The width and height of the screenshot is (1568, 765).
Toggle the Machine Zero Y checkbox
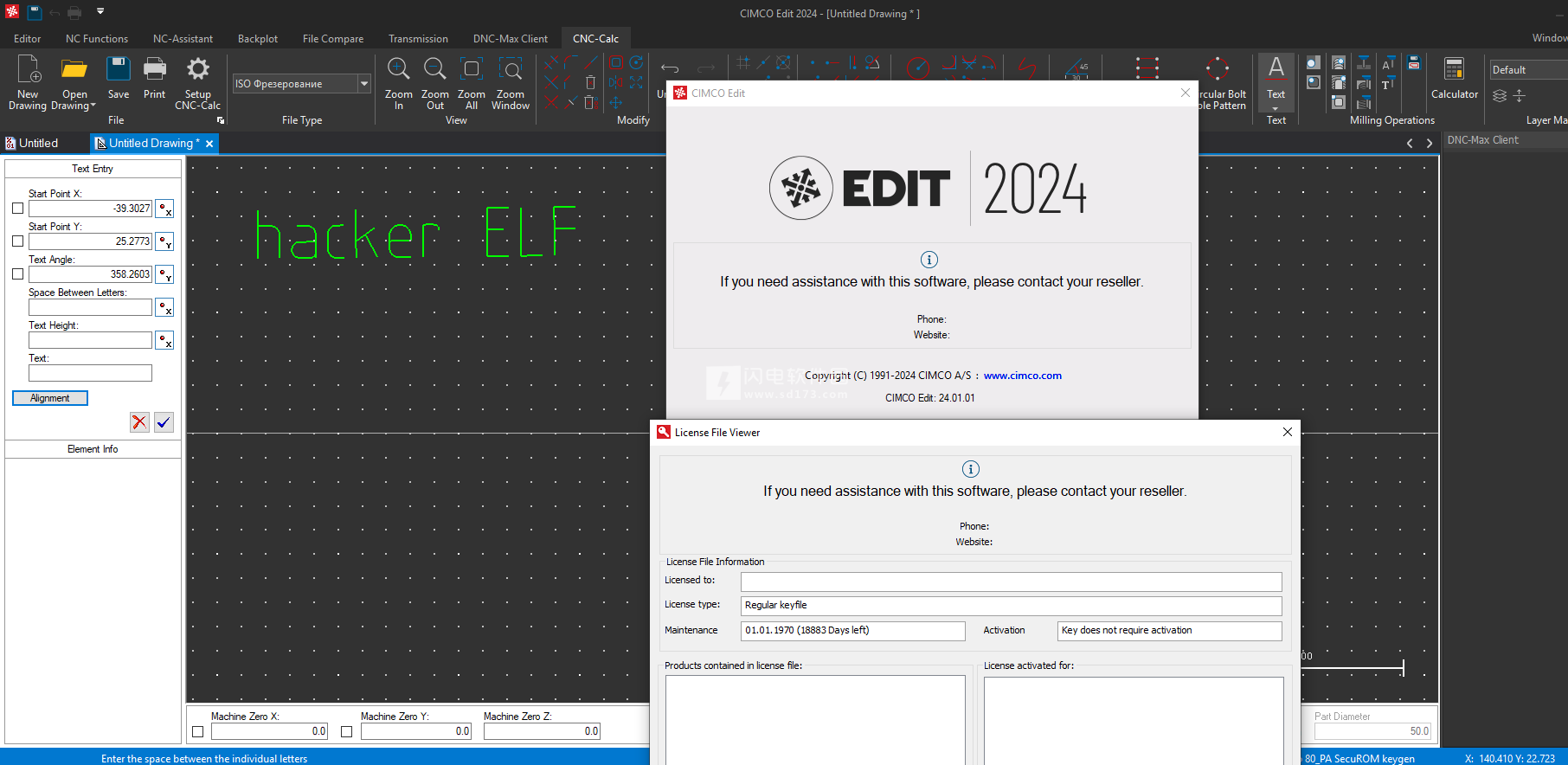tap(347, 732)
